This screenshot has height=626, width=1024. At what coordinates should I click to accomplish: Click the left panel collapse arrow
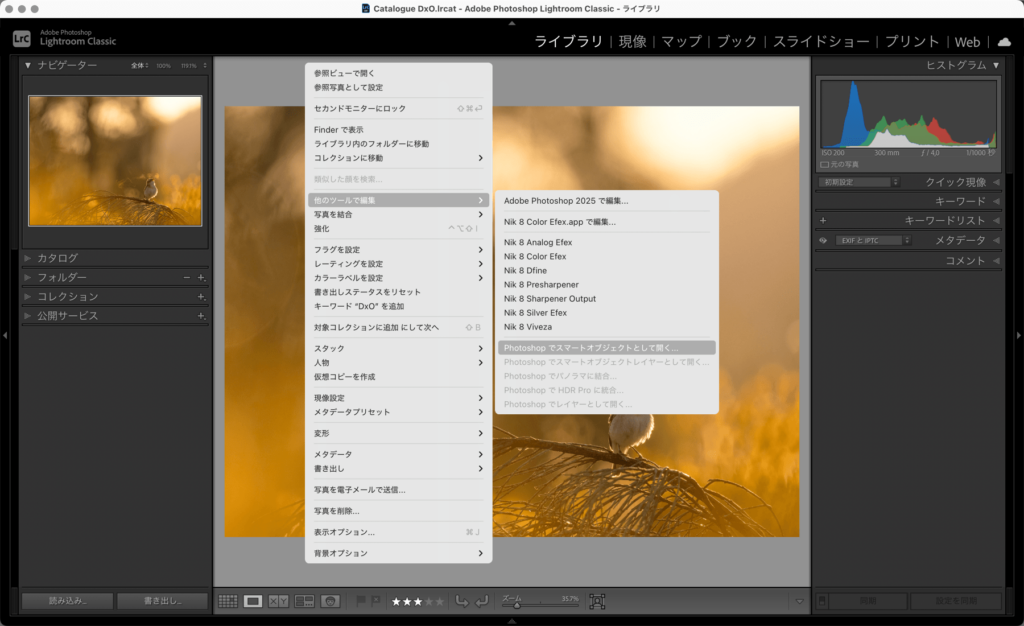tap(5, 336)
